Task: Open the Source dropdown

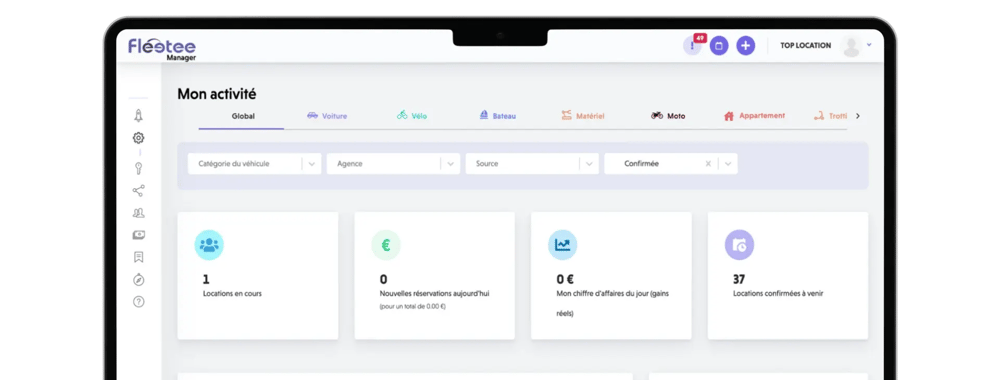Action: click(533, 164)
